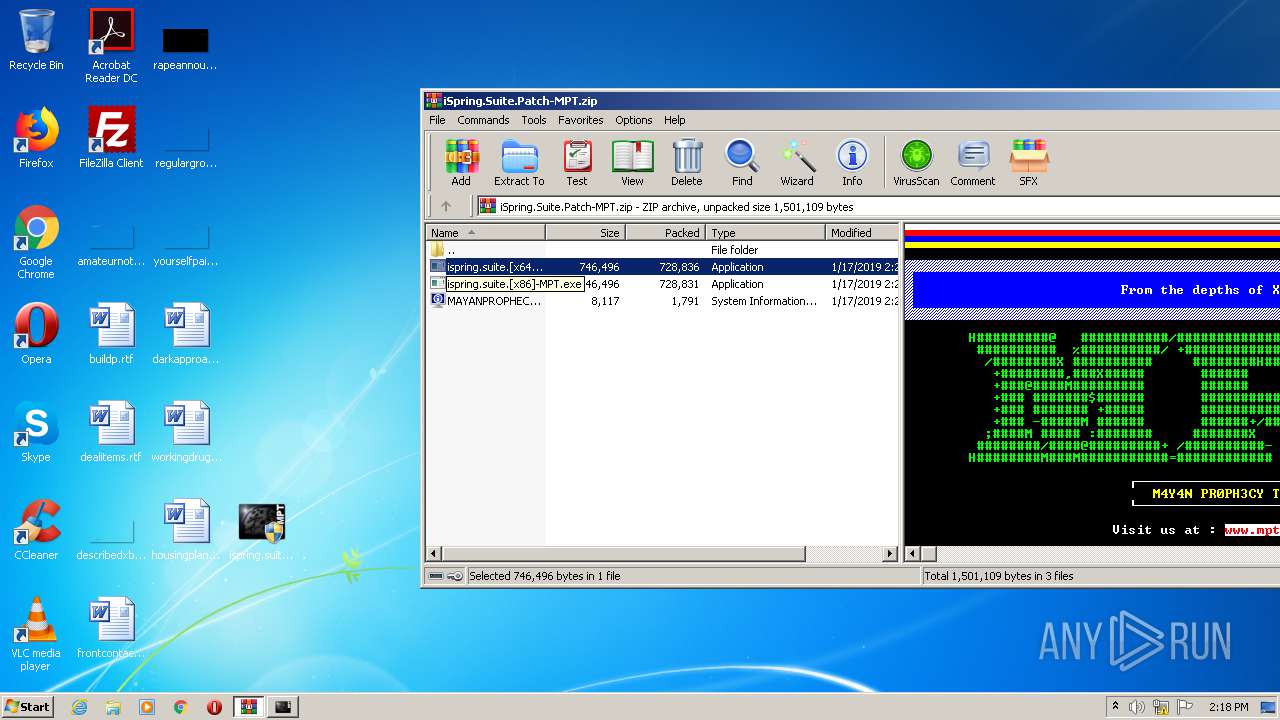The width and height of the screenshot is (1280, 720).
Task: Switch to WinRAR taskbar button
Action: point(249,707)
